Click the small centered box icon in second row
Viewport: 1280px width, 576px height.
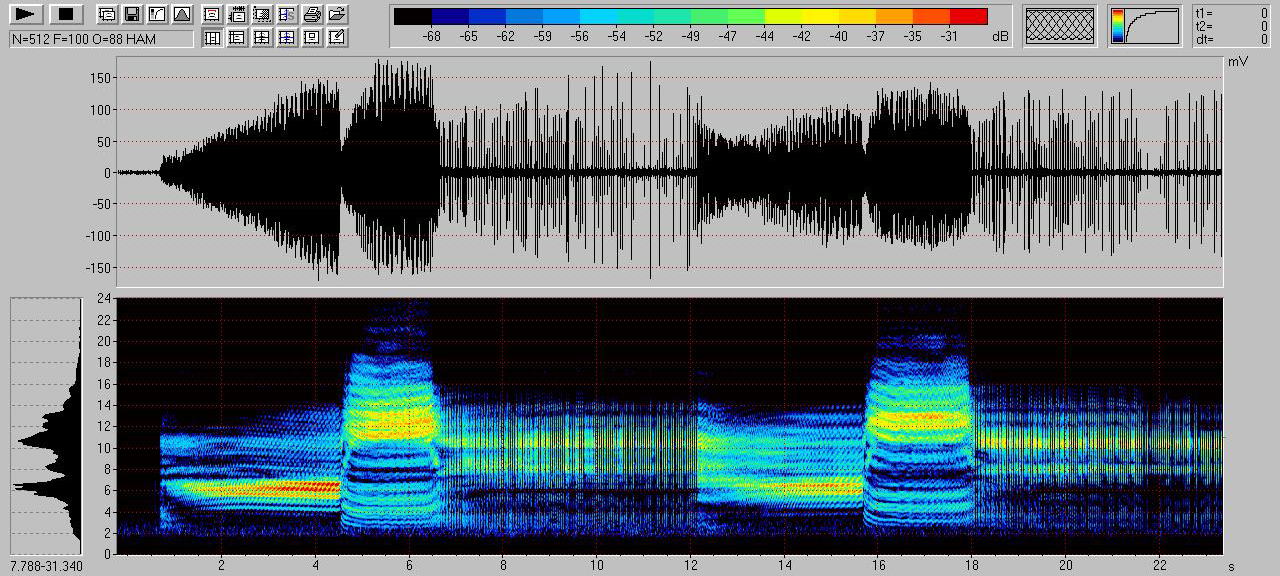tap(312, 38)
